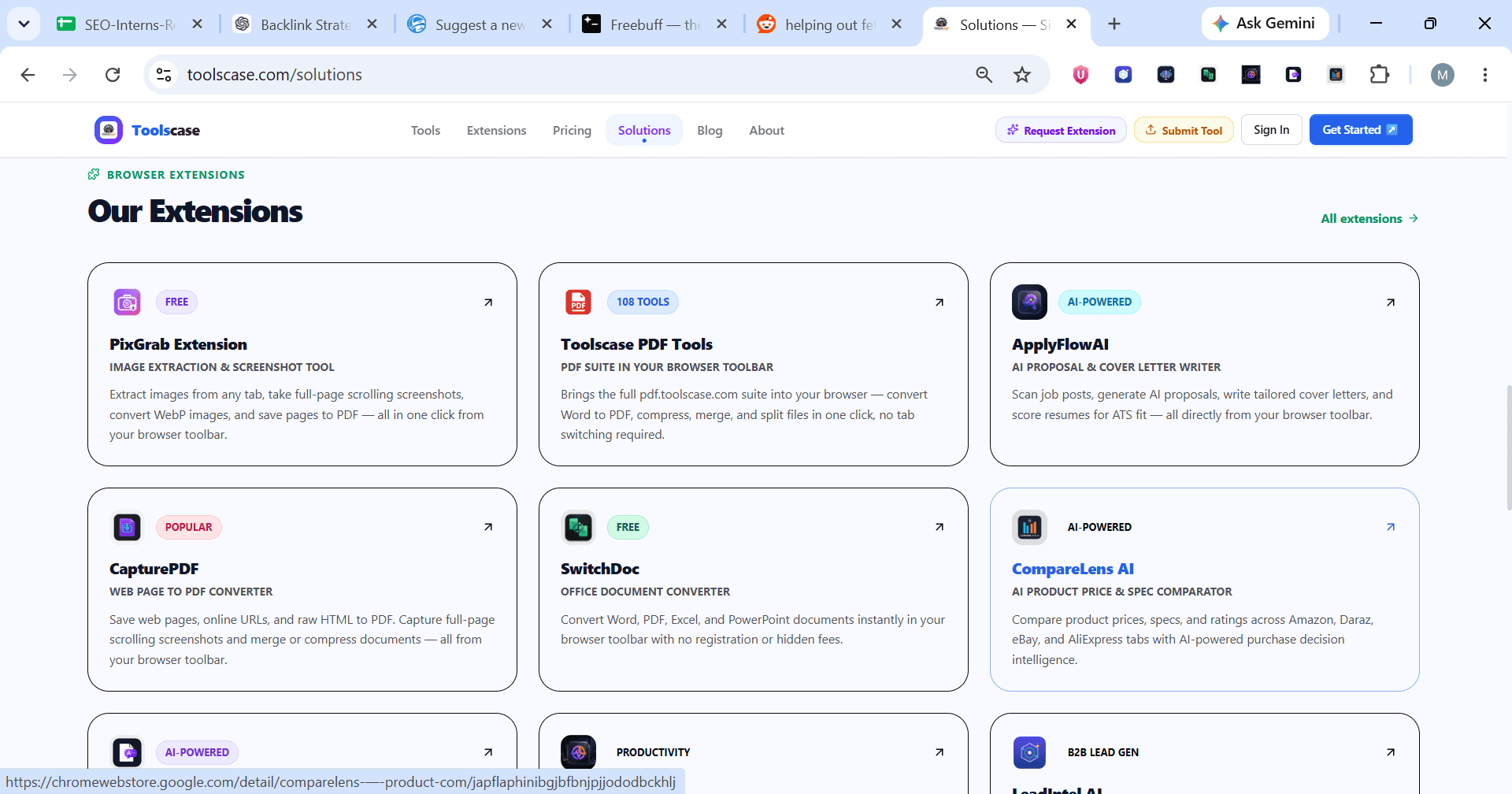
Task: Click the Toolscase logo icon
Action: (x=109, y=130)
